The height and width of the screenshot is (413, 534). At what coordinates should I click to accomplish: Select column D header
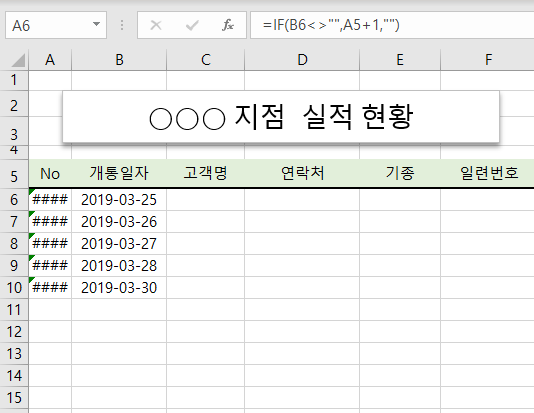[302, 60]
